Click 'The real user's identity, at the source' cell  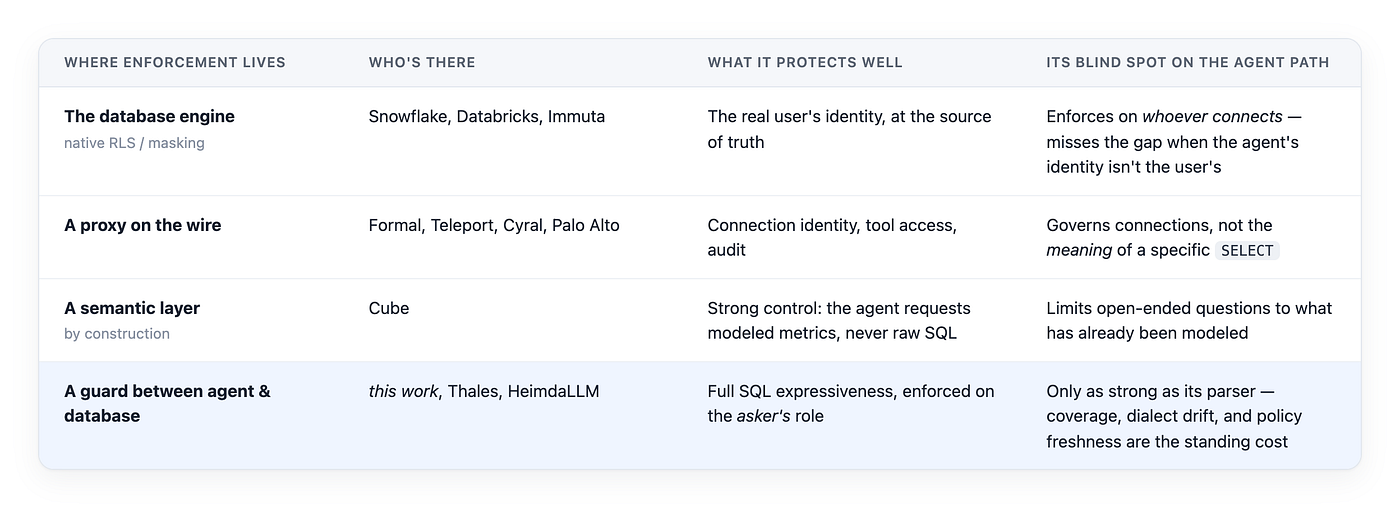[850, 129]
